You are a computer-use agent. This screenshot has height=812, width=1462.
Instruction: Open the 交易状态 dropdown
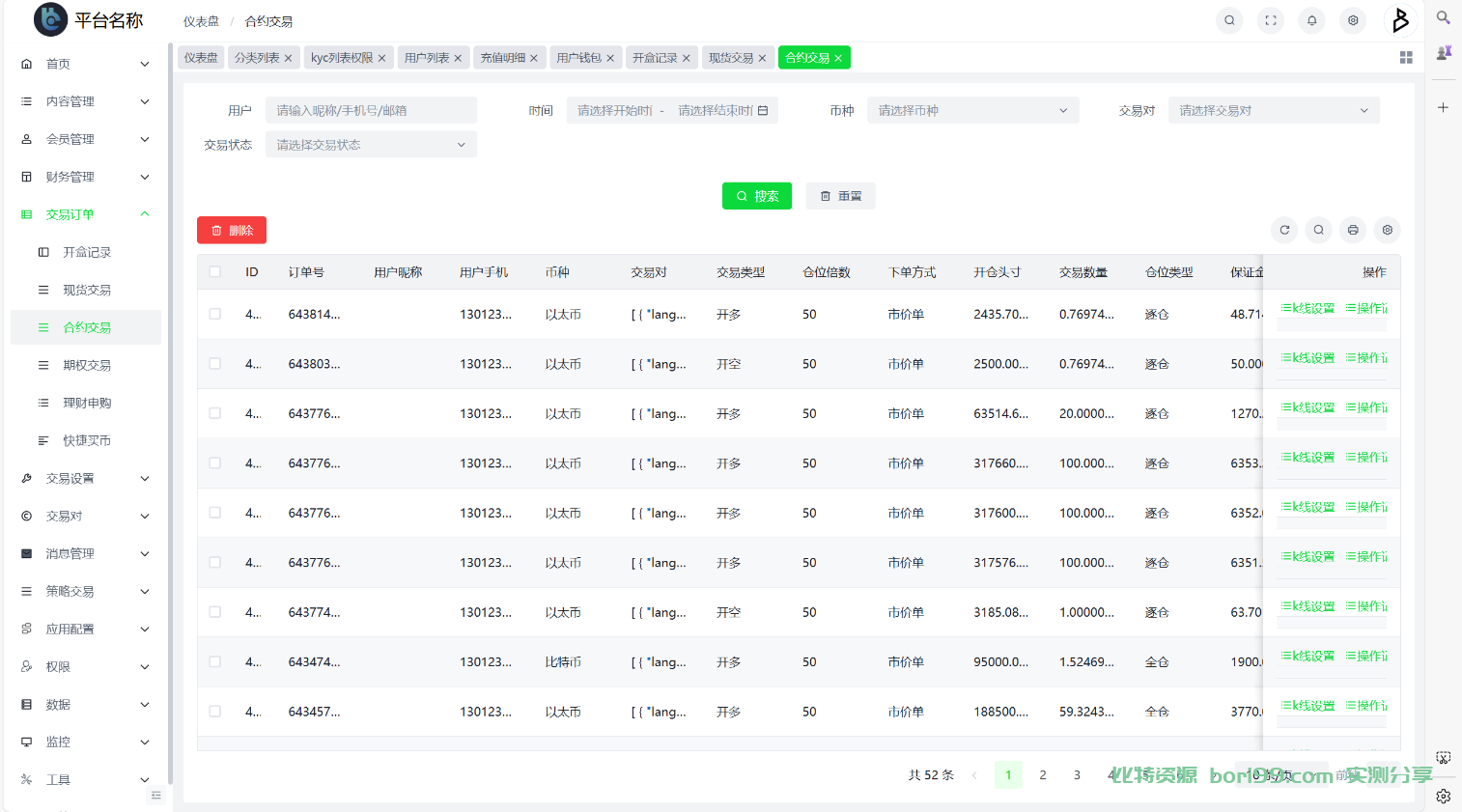371,145
